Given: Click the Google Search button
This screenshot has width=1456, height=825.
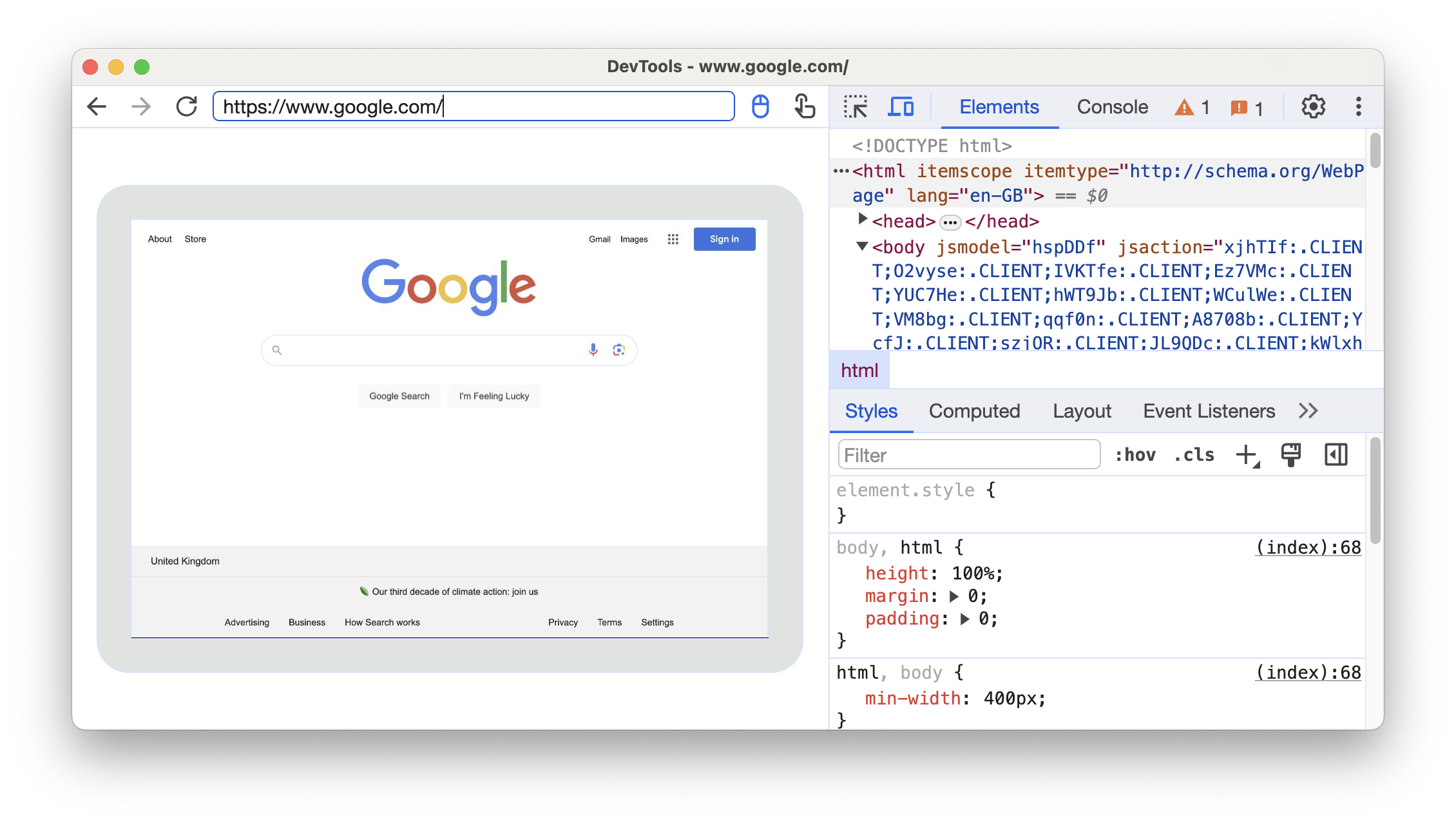Looking at the screenshot, I should coord(398,396).
